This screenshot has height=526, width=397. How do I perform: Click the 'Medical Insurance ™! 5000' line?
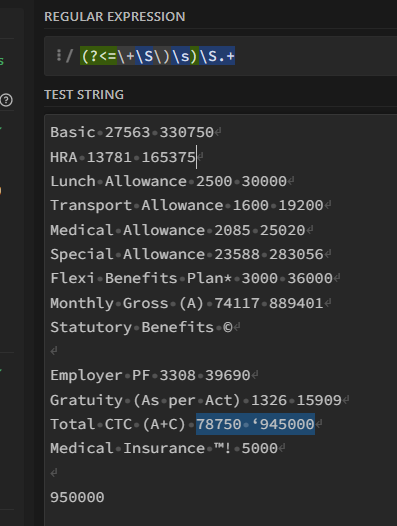(x=164, y=448)
